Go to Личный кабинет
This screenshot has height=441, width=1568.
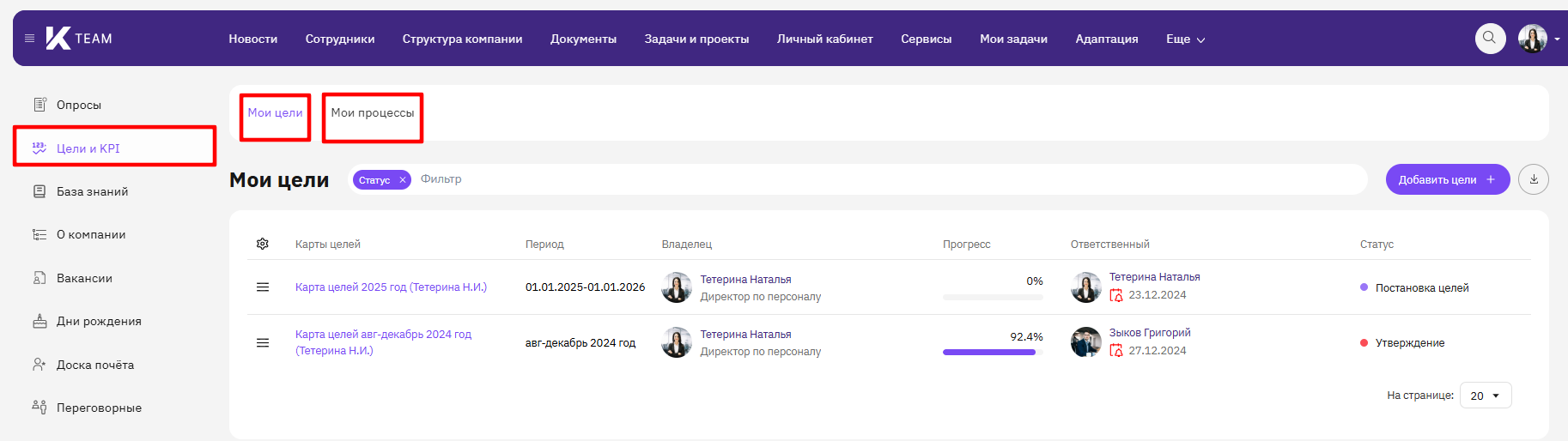point(824,39)
